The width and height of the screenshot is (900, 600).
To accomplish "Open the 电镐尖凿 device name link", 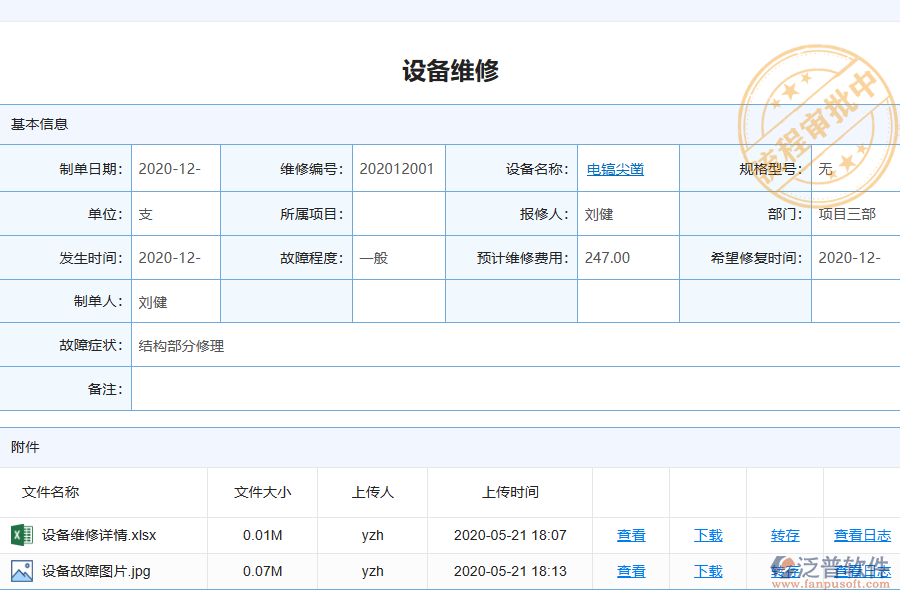I will pyautogui.click(x=615, y=169).
